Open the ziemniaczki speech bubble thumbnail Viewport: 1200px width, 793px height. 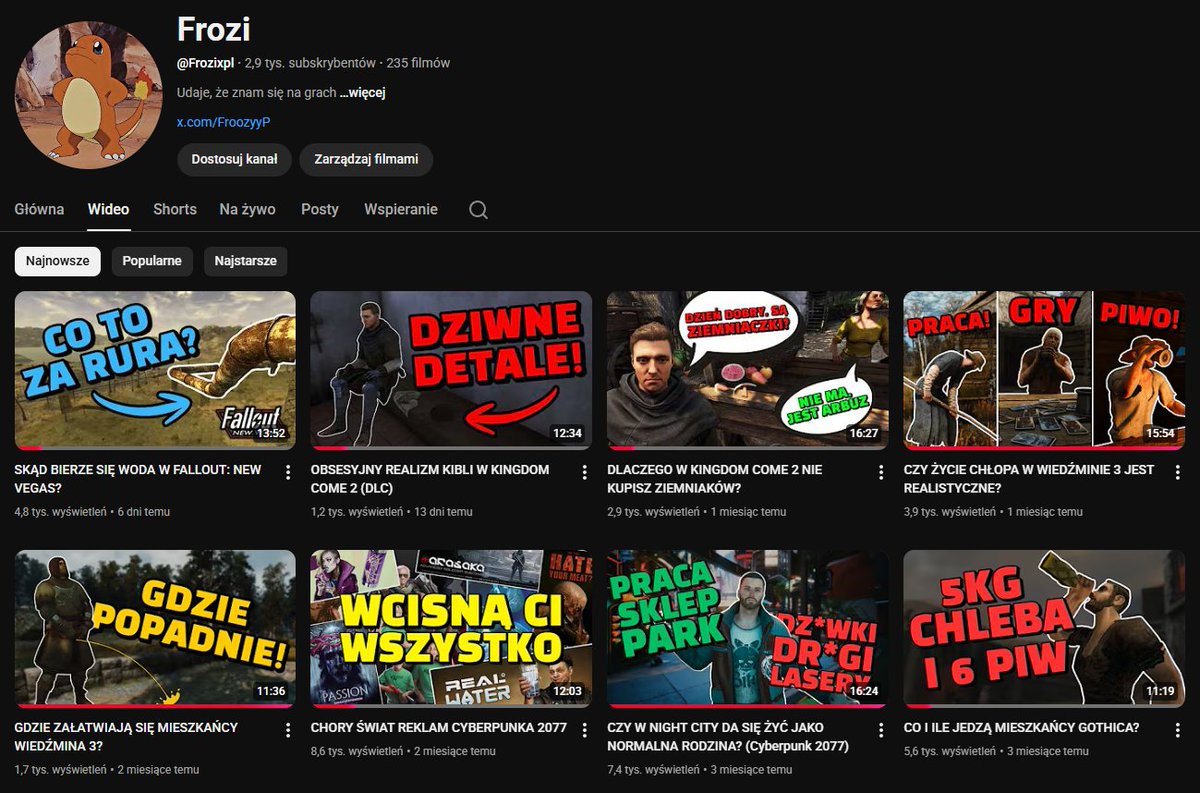pyautogui.click(x=747, y=370)
